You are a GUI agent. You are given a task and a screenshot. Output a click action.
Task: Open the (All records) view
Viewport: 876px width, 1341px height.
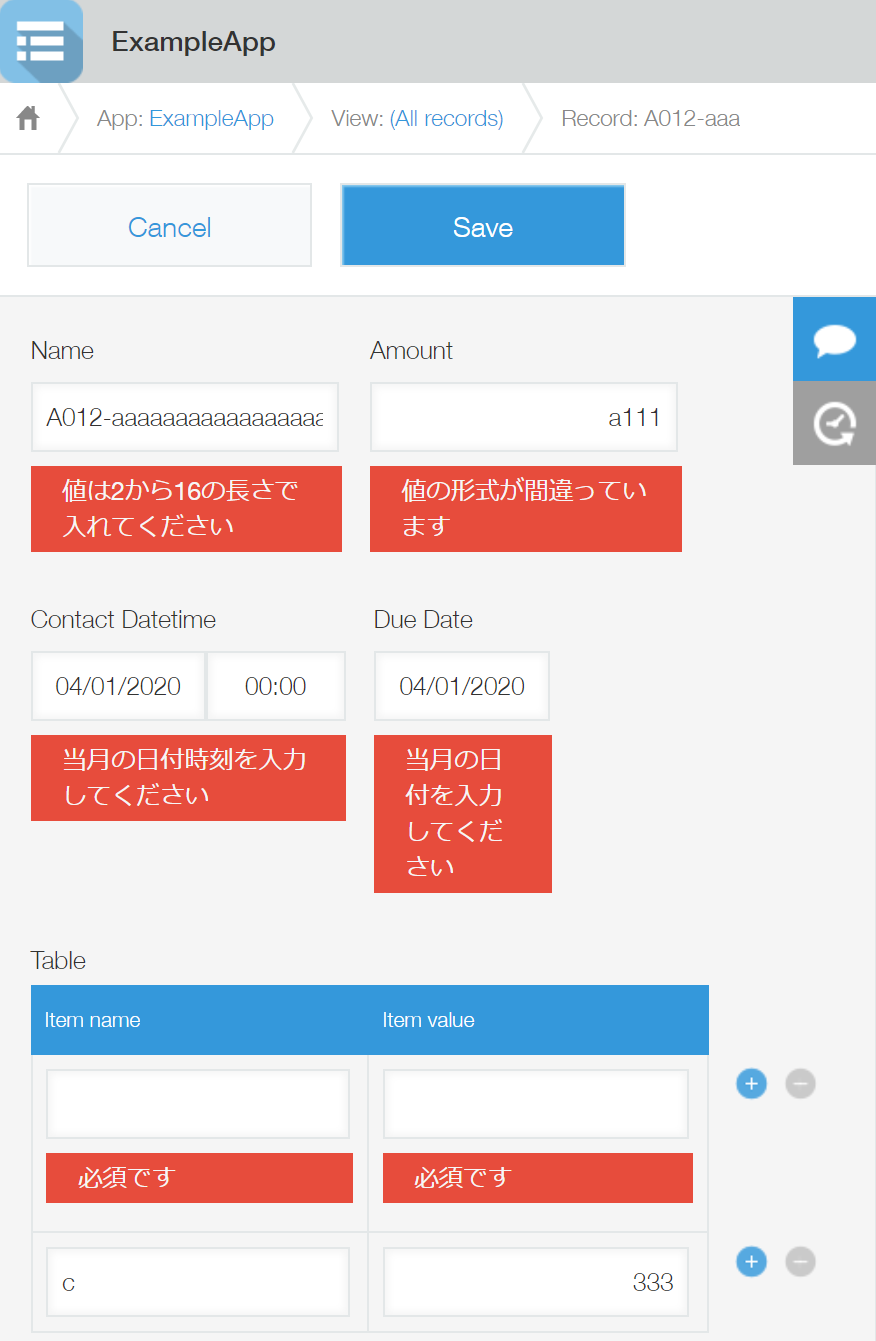pyautogui.click(x=446, y=117)
